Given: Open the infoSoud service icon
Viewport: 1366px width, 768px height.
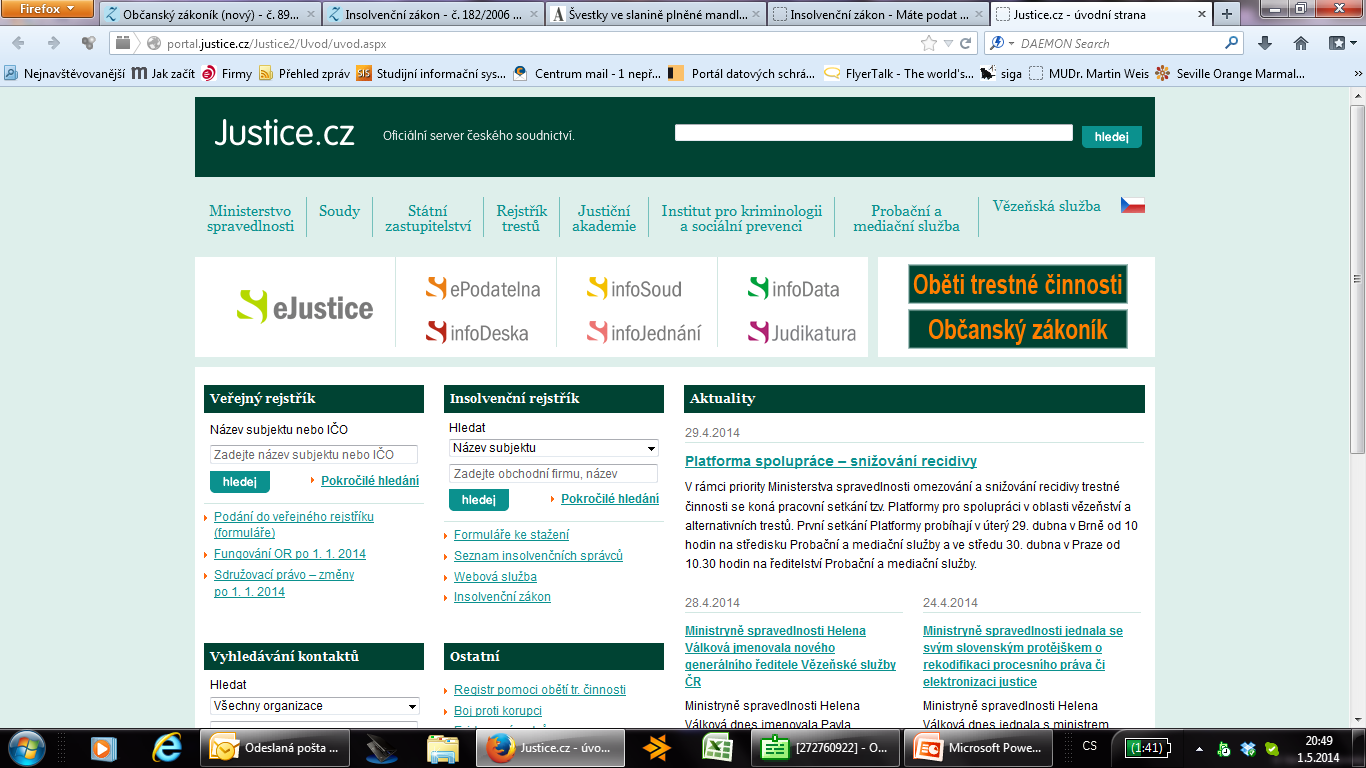Looking at the screenshot, I should click(x=634, y=288).
